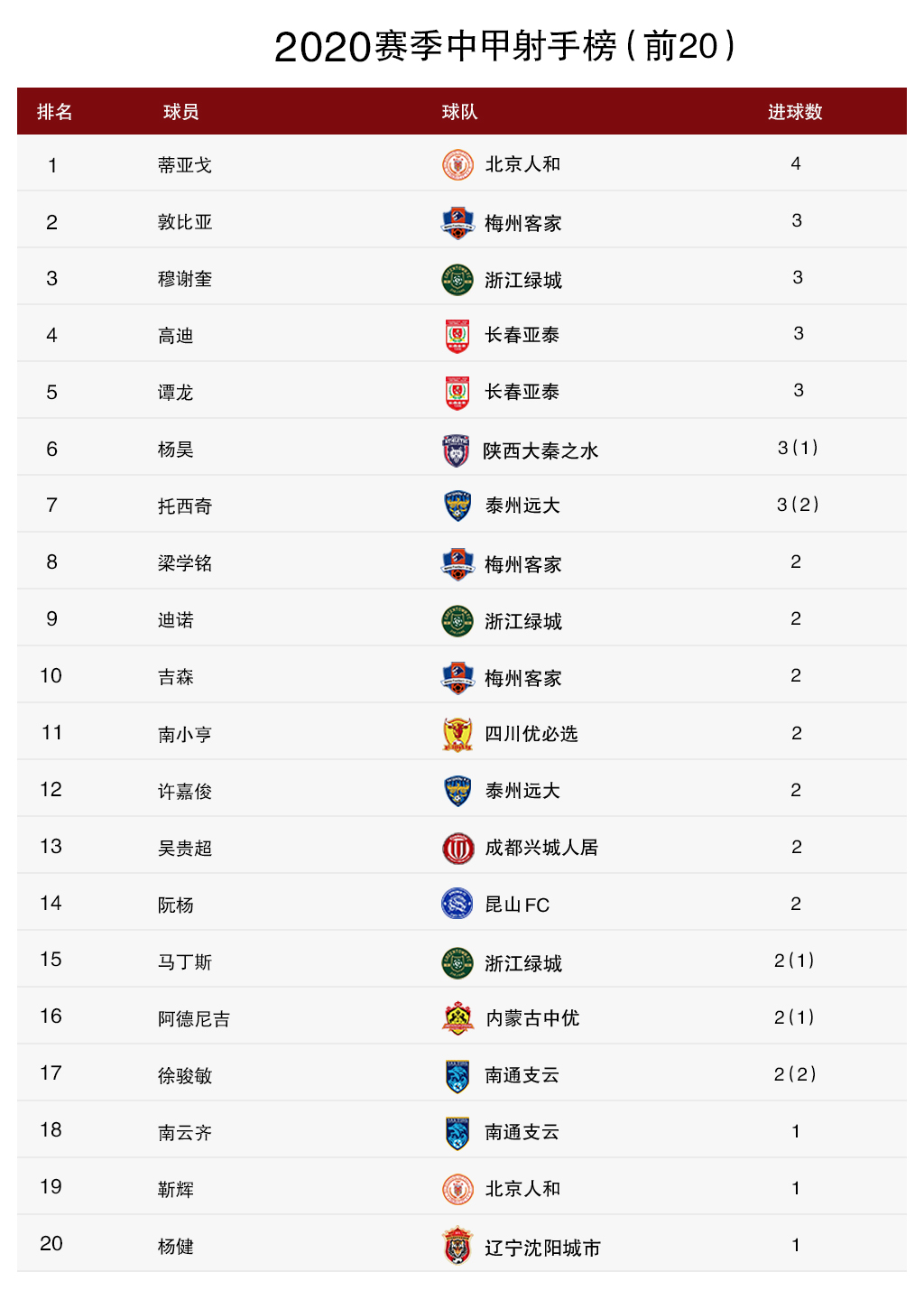Select the 球员 column header
Image resolution: width=924 pixels, height=1309 pixels.
180,112
